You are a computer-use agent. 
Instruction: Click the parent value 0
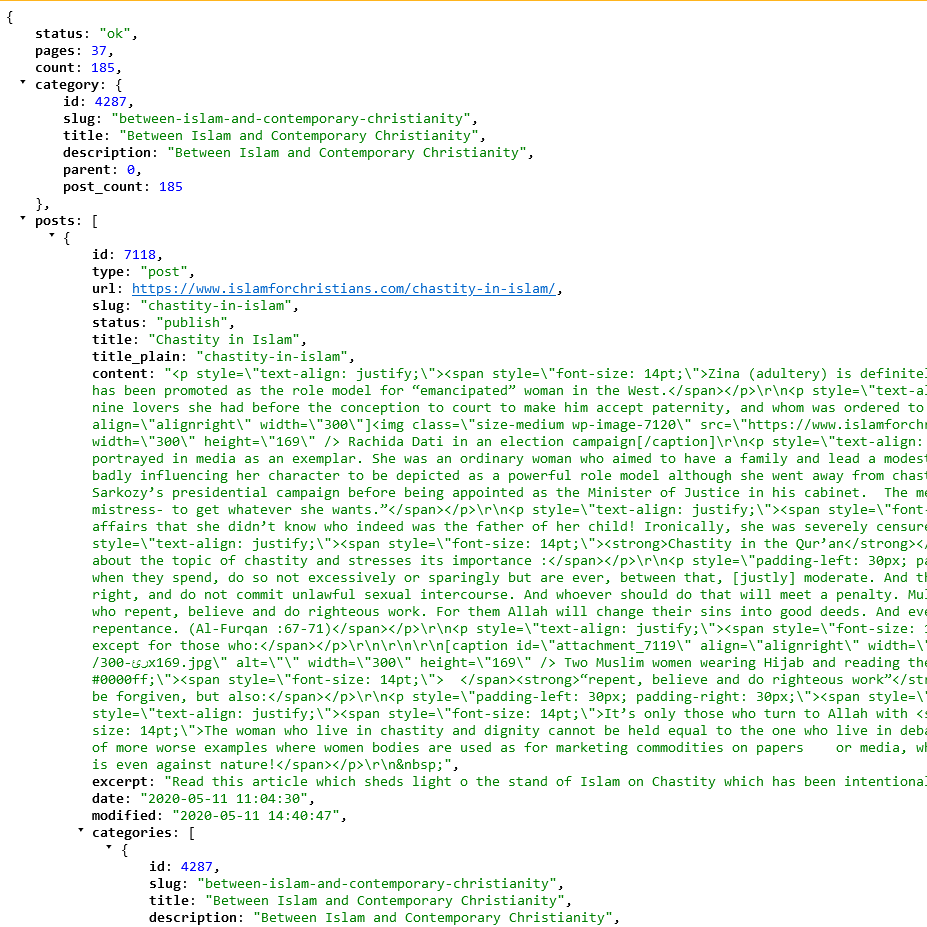pyautogui.click(x=131, y=170)
